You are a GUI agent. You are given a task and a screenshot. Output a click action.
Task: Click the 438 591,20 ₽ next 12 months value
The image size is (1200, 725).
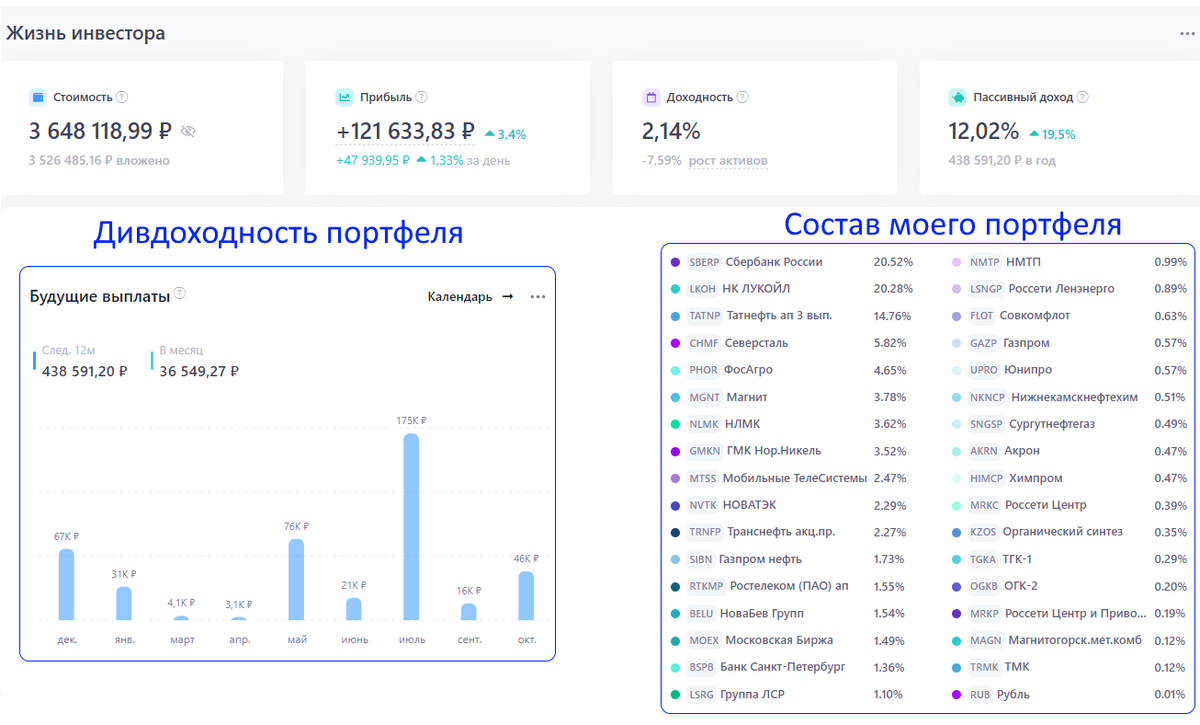coord(85,371)
